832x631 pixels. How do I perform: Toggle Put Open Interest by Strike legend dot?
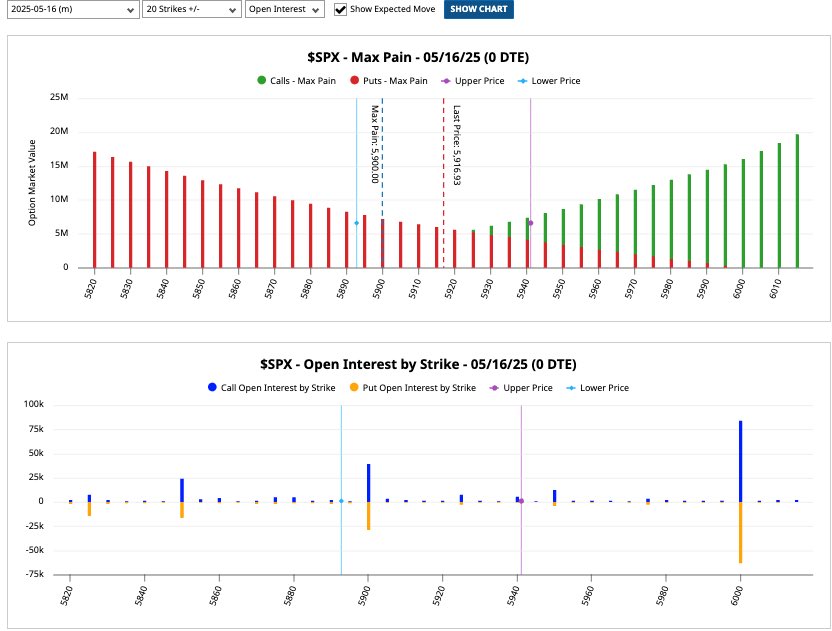pyautogui.click(x=354, y=387)
